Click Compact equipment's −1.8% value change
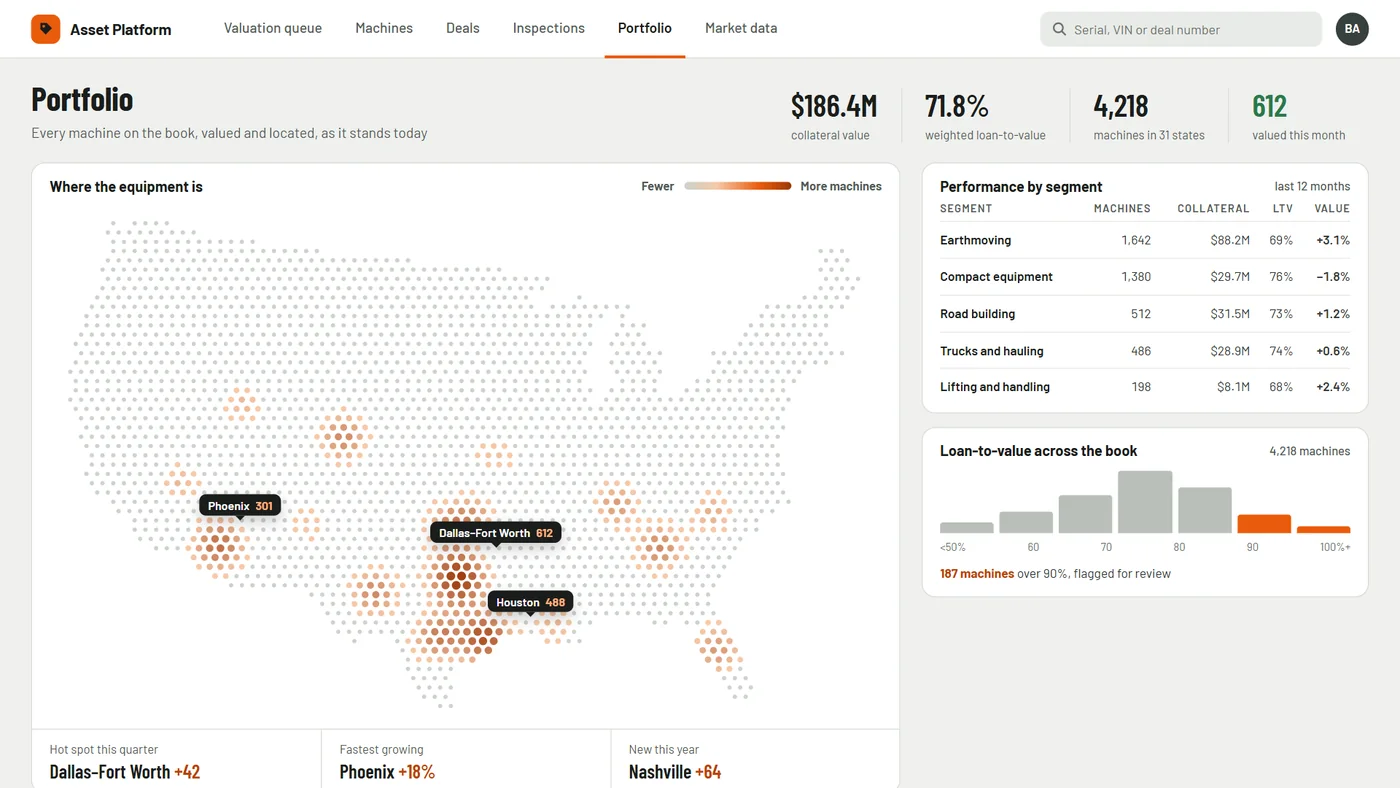The image size is (1400, 788). [x=1333, y=277]
